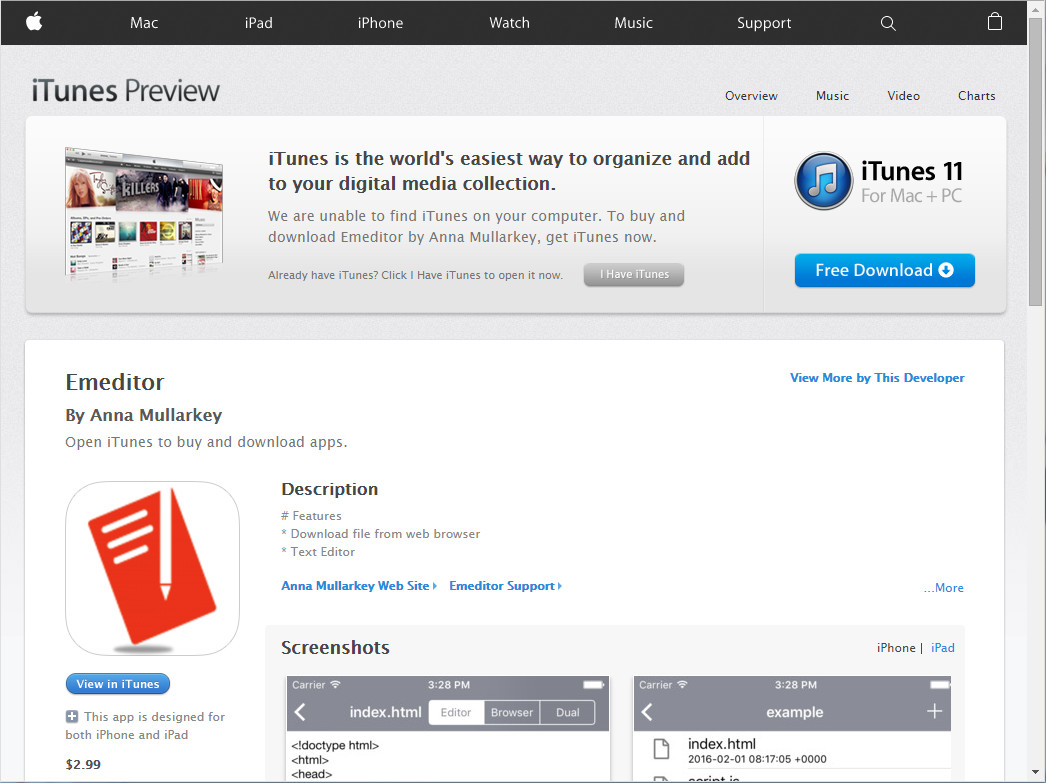
Task: Click the iTunes Preview logo
Action: [124, 90]
